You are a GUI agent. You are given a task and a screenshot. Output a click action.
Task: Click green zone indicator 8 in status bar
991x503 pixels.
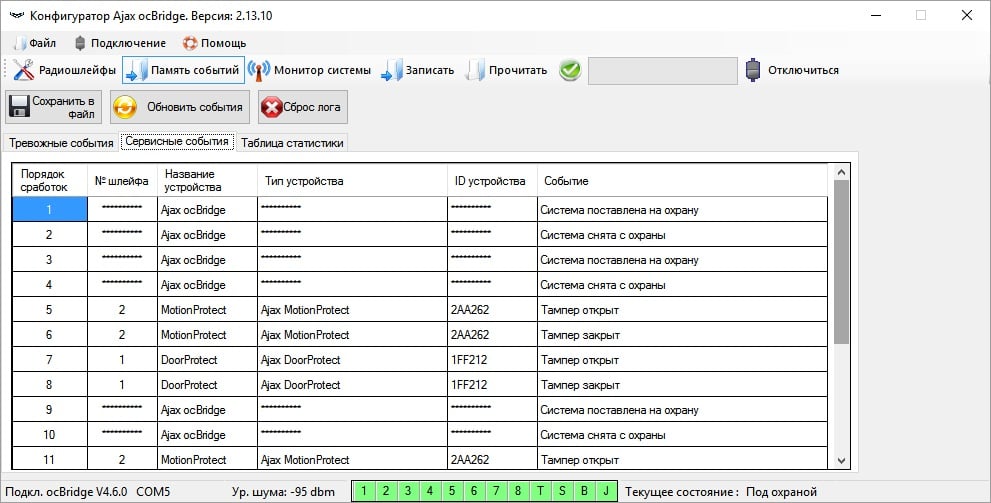click(x=518, y=491)
